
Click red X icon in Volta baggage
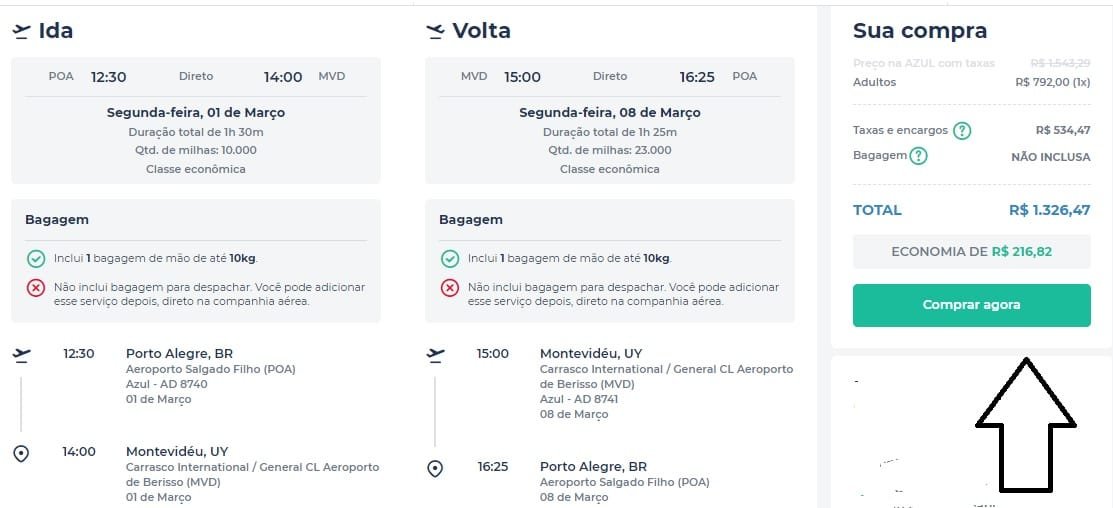pos(450,288)
